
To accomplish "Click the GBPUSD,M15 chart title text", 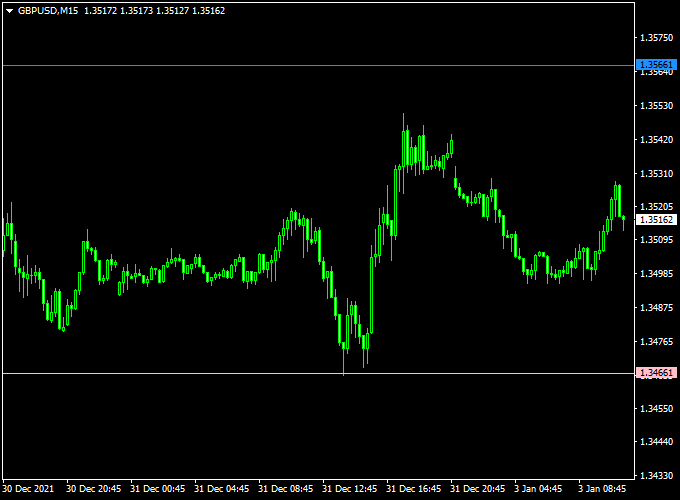I will click(x=48, y=10).
